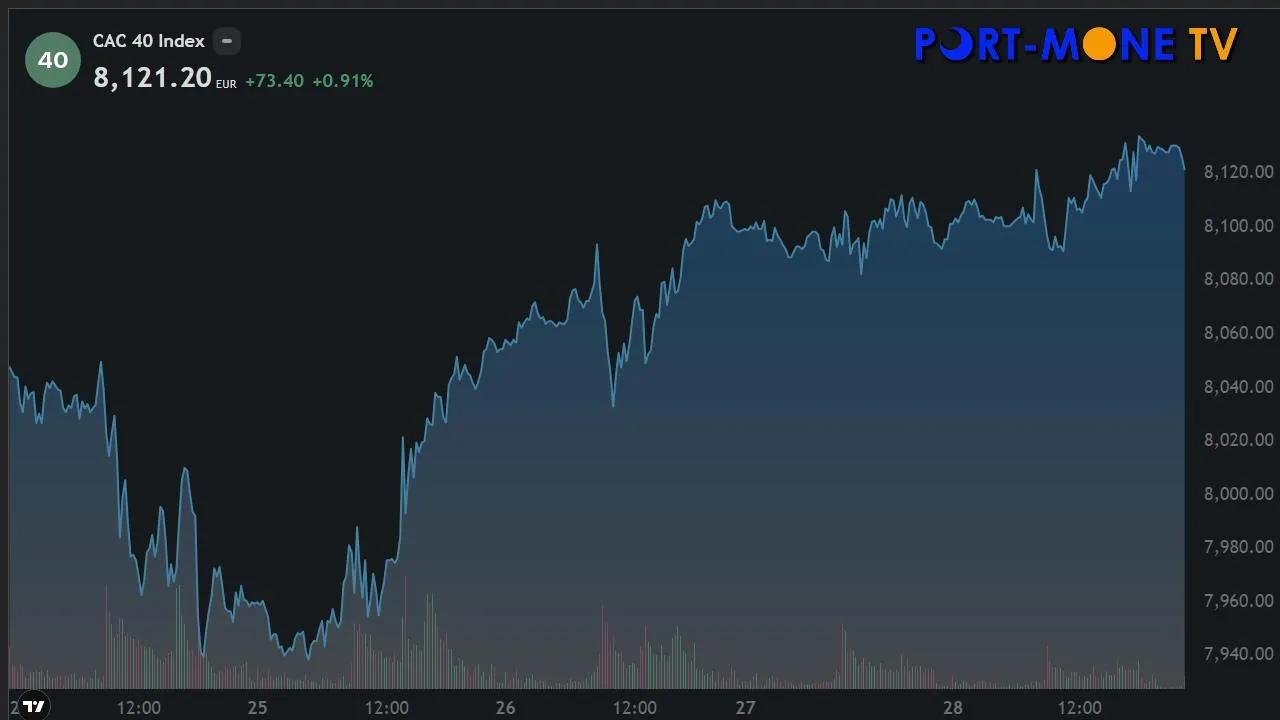Click the 8,040.00 price axis label
Viewport: 1280px width, 720px height.
[x=1238, y=387]
